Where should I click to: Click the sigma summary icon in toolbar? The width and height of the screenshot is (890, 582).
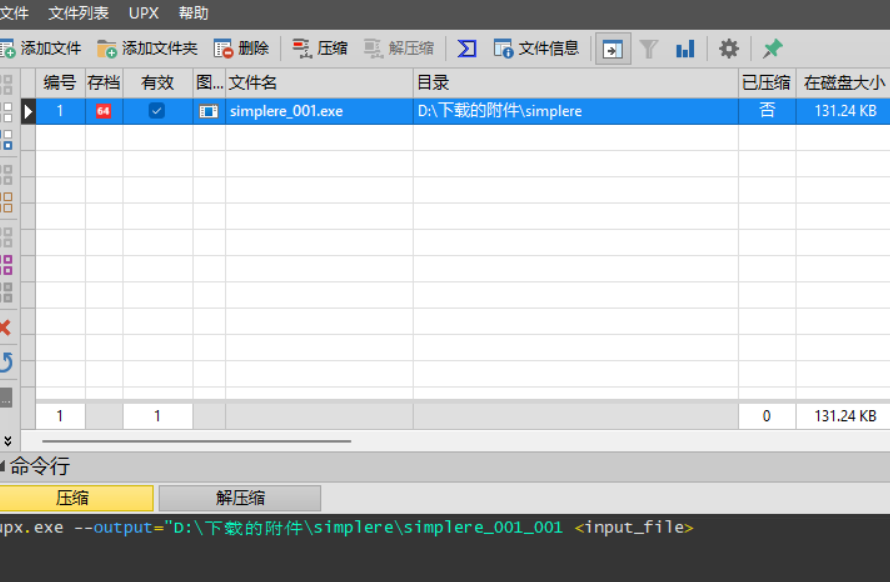coord(466,48)
